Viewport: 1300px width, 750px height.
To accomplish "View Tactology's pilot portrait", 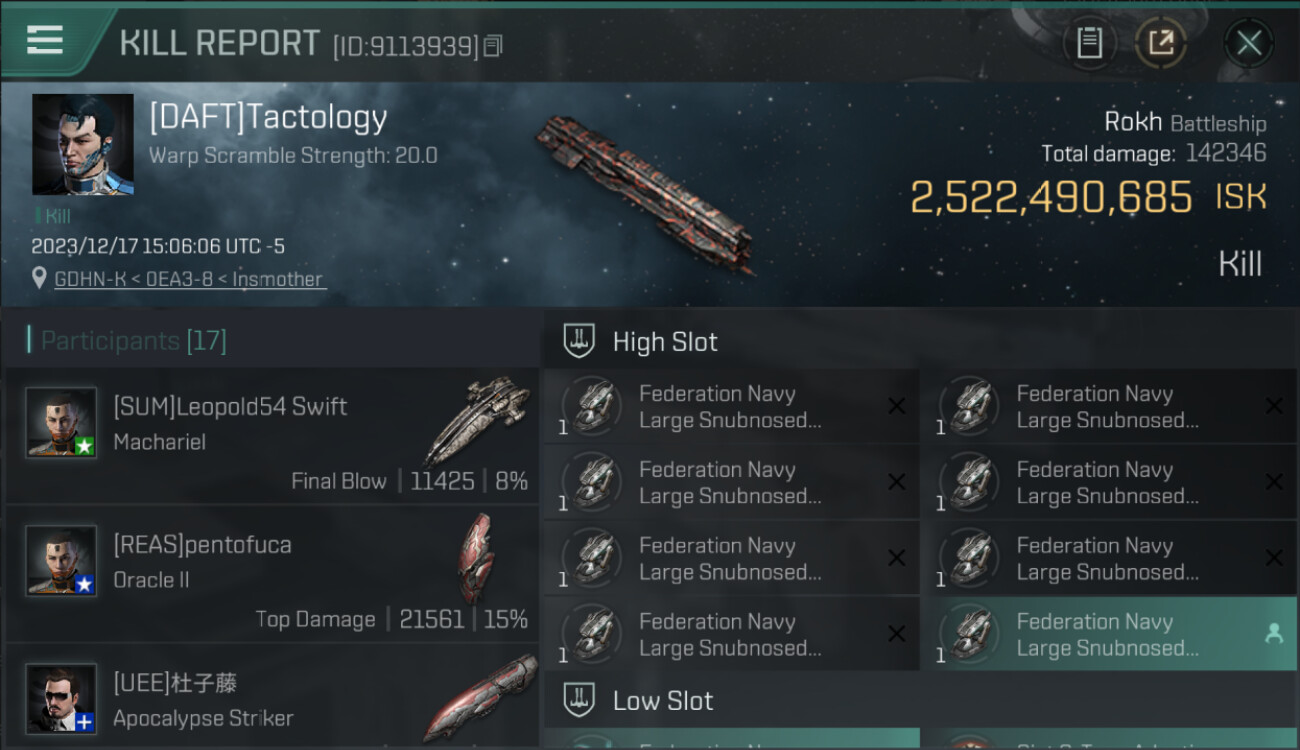I will click(x=83, y=144).
